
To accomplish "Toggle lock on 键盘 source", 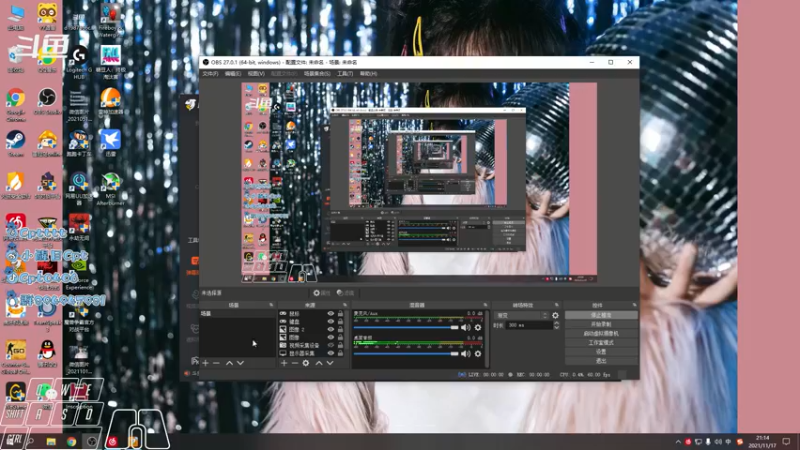I will (340, 322).
